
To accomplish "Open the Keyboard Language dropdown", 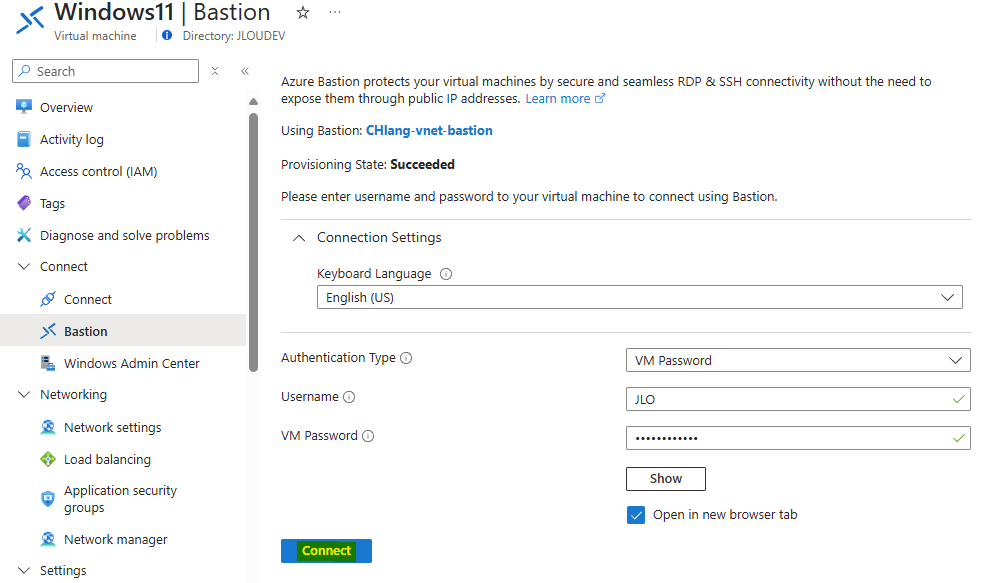I will point(639,297).
